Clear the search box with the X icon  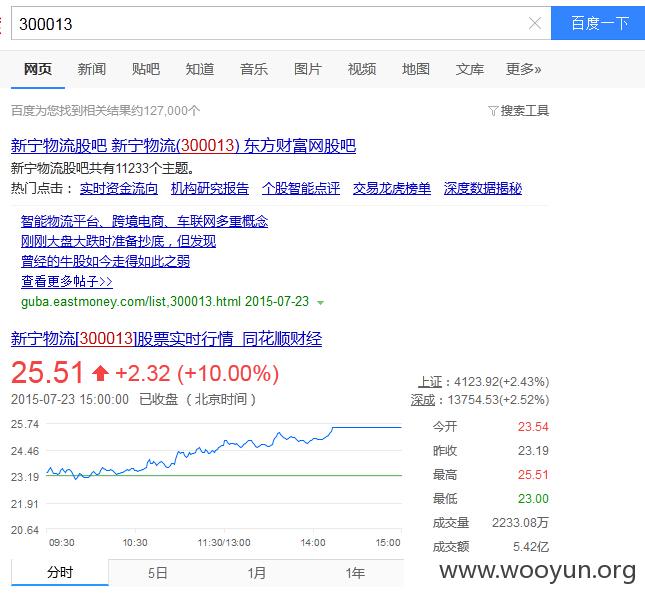pyautogui.click(x=534, y=23)
